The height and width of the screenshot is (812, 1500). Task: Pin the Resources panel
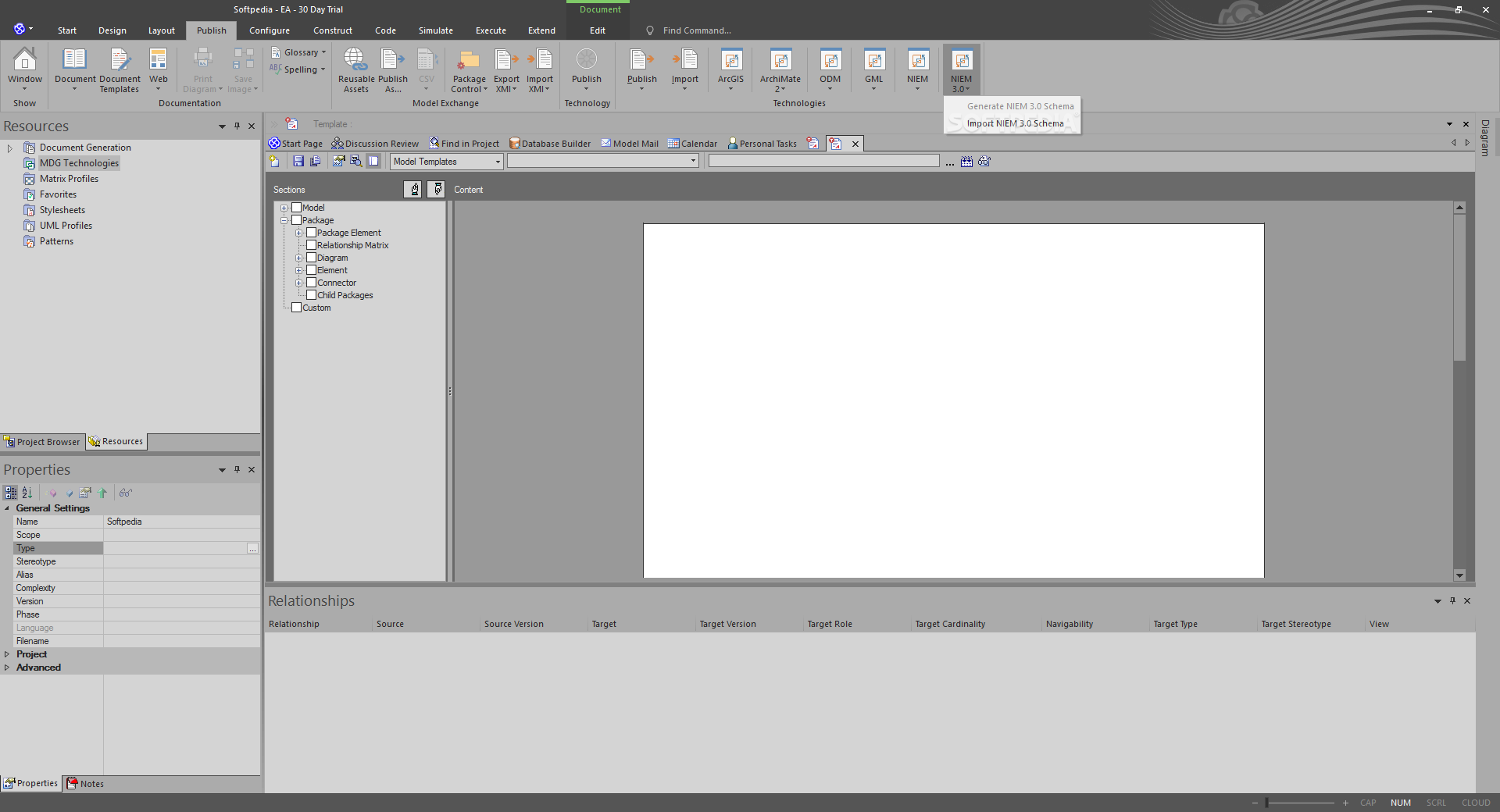[x=237, y=126]
